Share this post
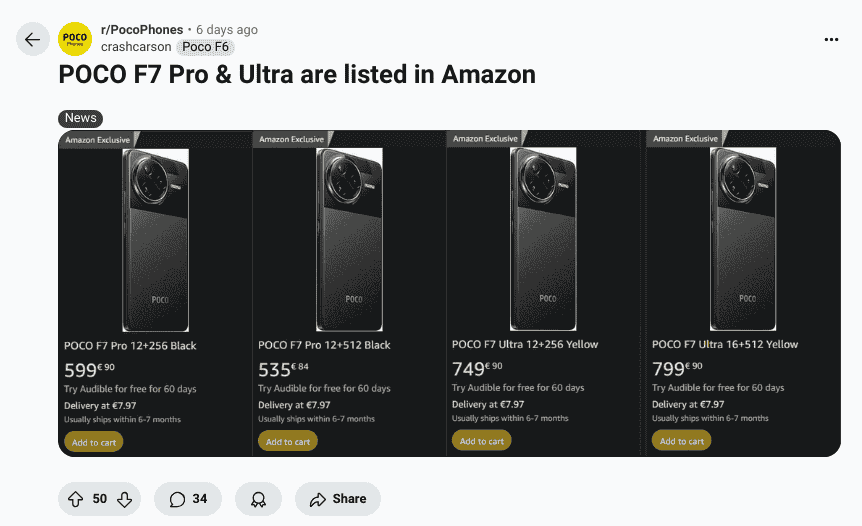The height and width of the screenshot is (526, 862). 338,499
